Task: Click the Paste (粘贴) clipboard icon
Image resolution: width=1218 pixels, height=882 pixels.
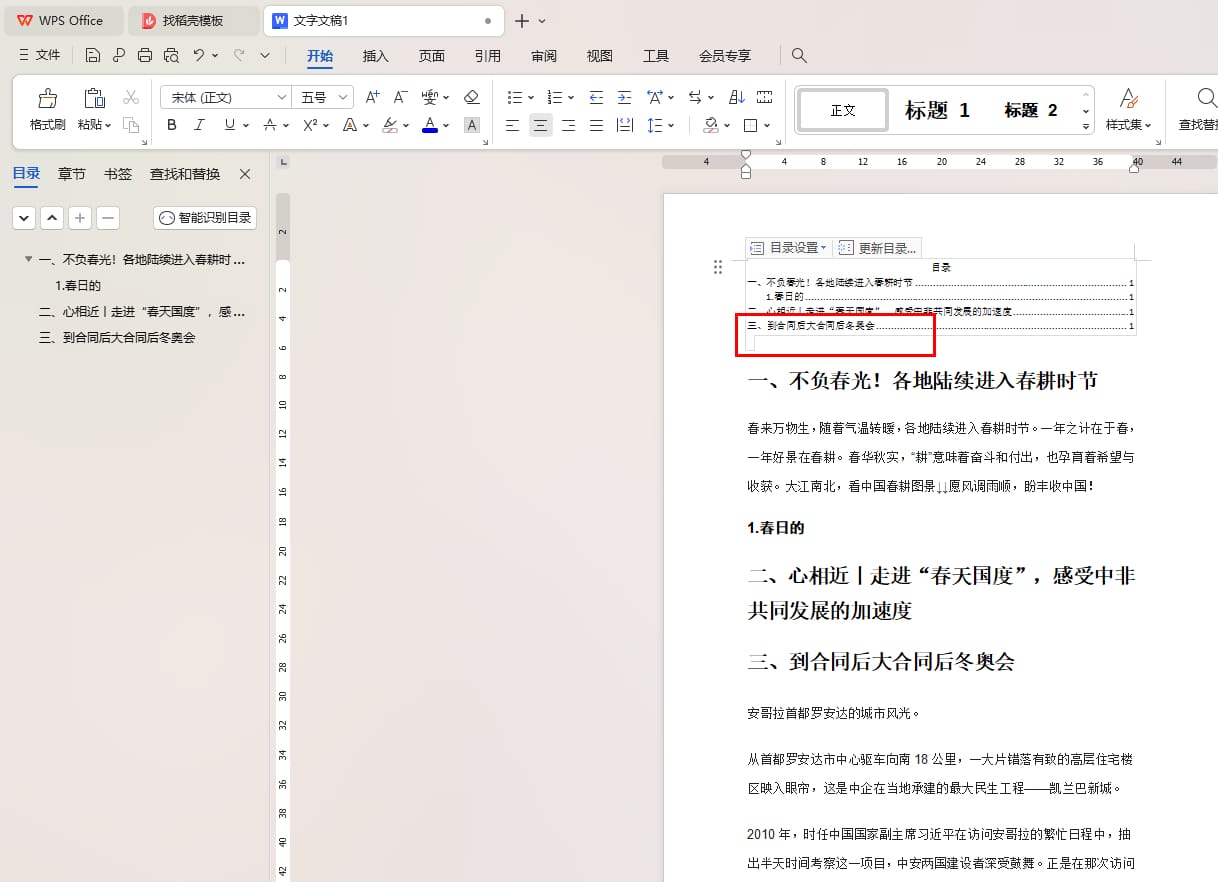Action: (94, 98)
